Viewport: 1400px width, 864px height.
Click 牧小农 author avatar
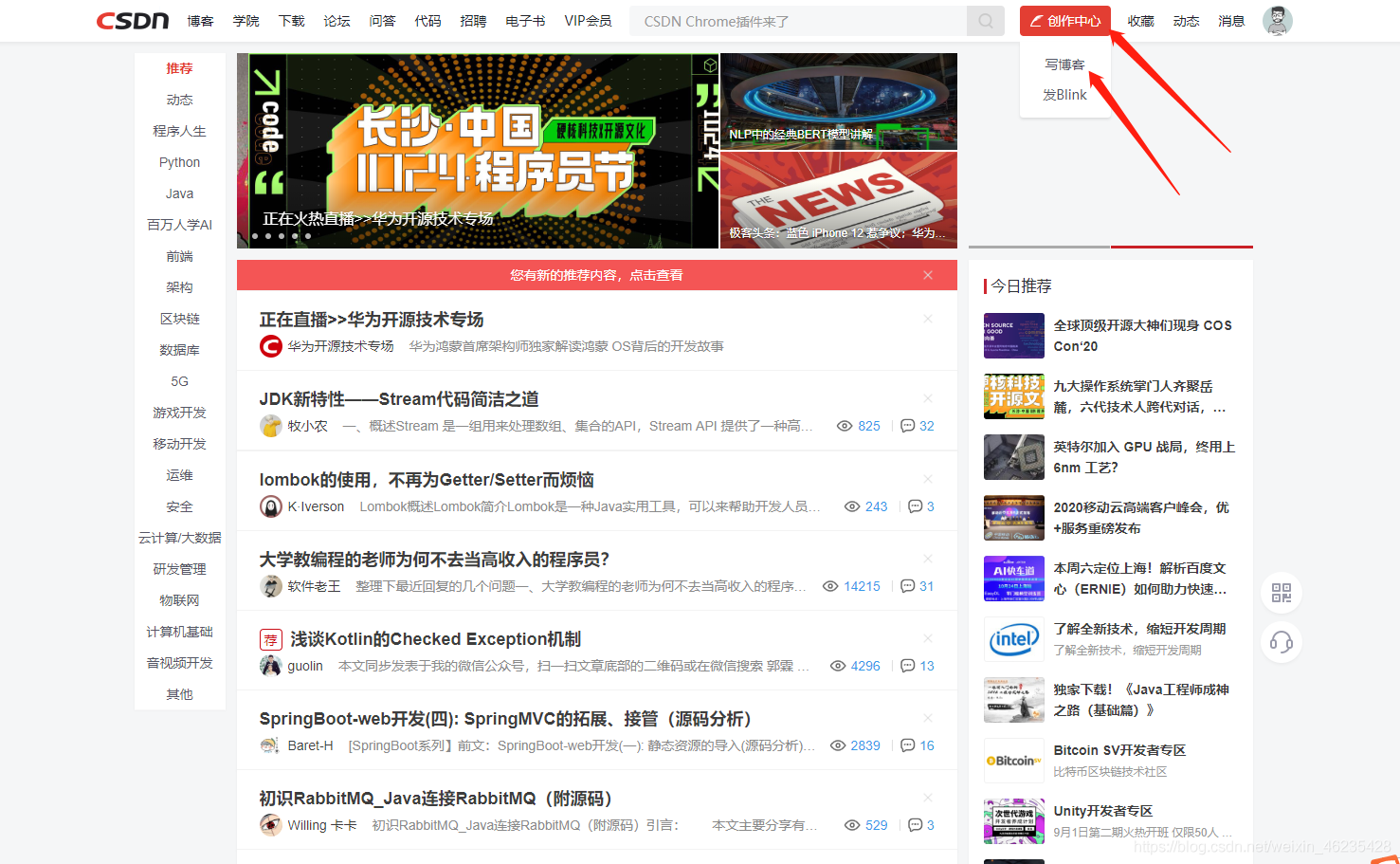click(x=271, y=426)
